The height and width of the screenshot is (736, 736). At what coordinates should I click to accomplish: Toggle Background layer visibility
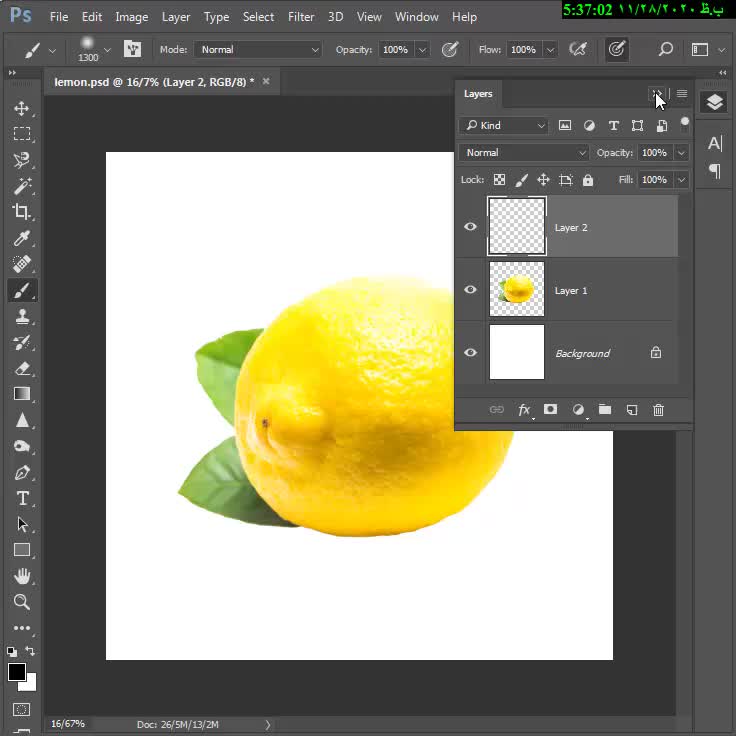[x=470, y=353]
